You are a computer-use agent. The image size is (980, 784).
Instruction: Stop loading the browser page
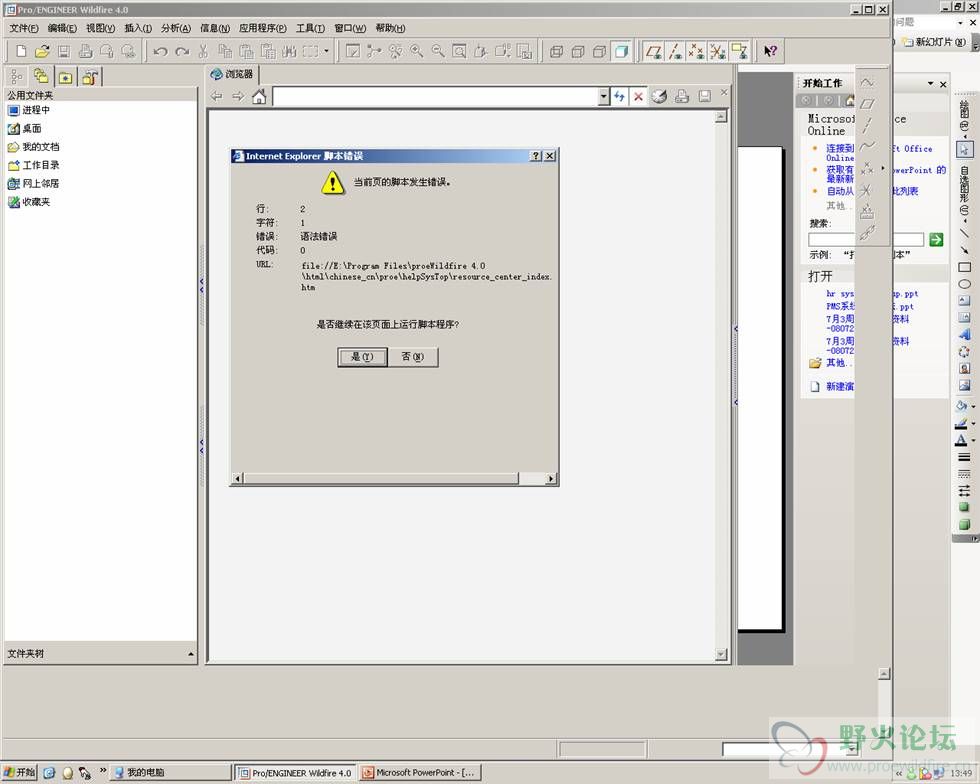638,96
